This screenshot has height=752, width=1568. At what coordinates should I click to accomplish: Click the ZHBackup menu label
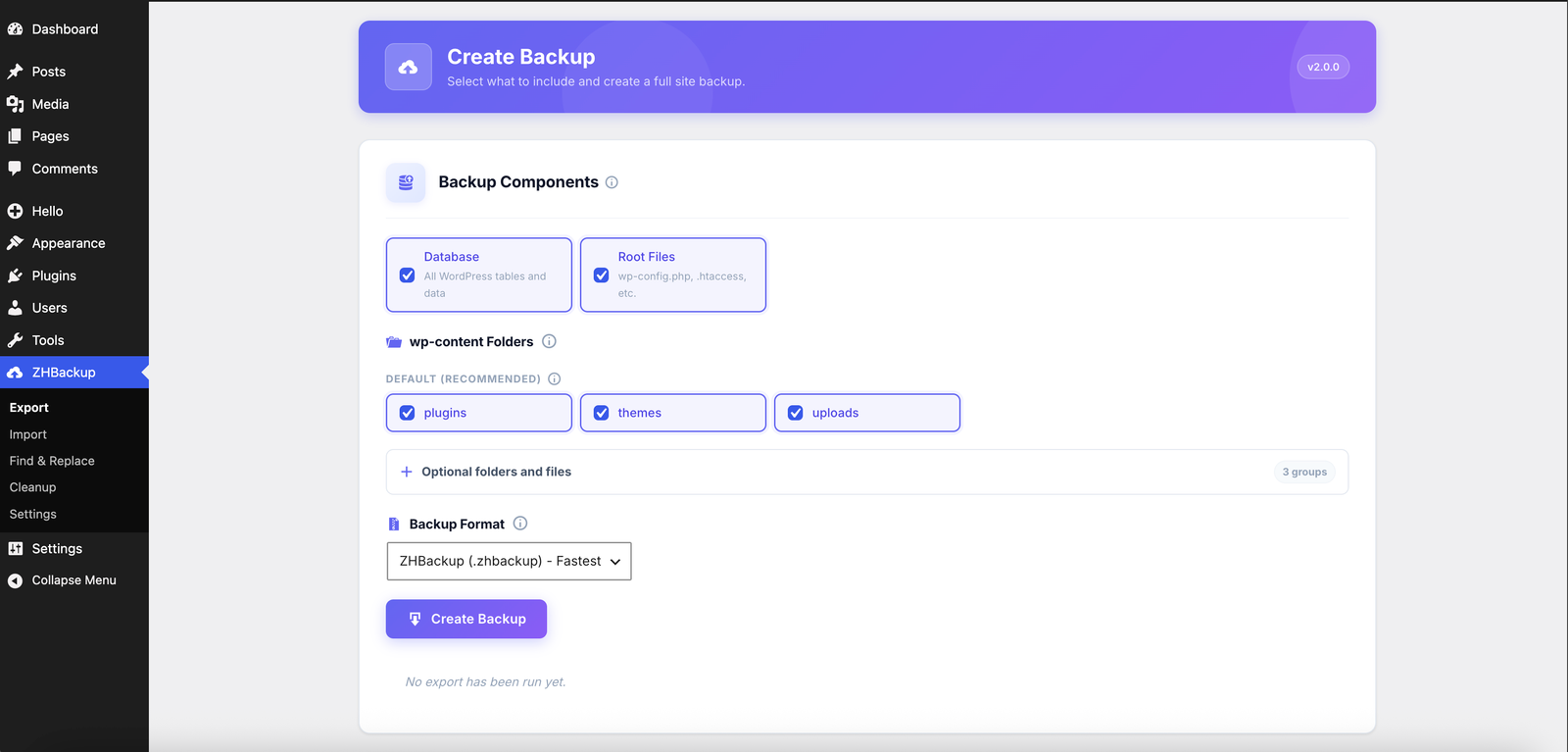point(64,373)
